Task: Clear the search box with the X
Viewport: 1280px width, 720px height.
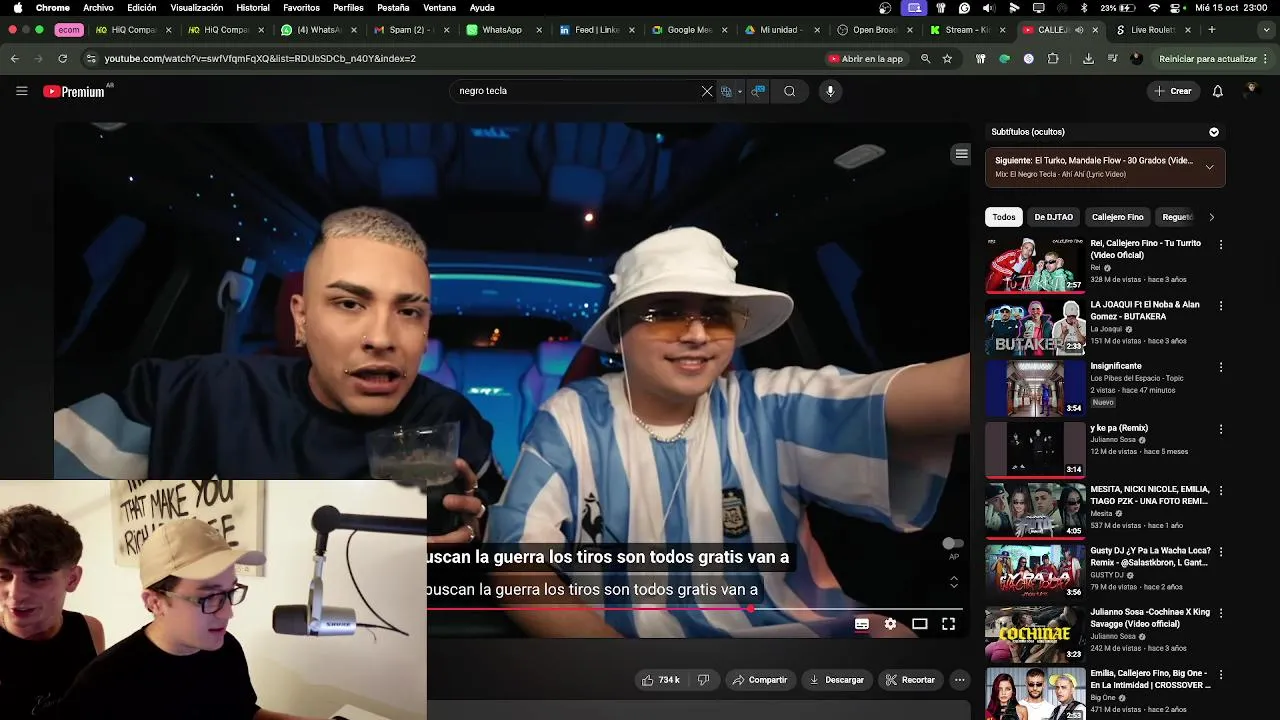Action: tap(707, 91)
